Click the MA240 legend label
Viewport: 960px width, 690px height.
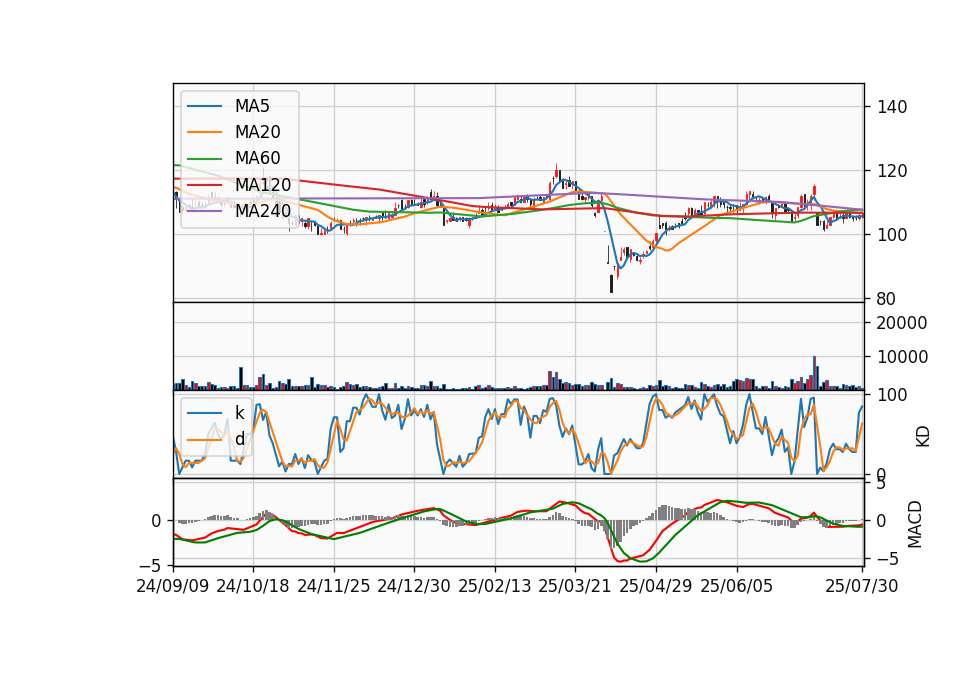point(263,211)
